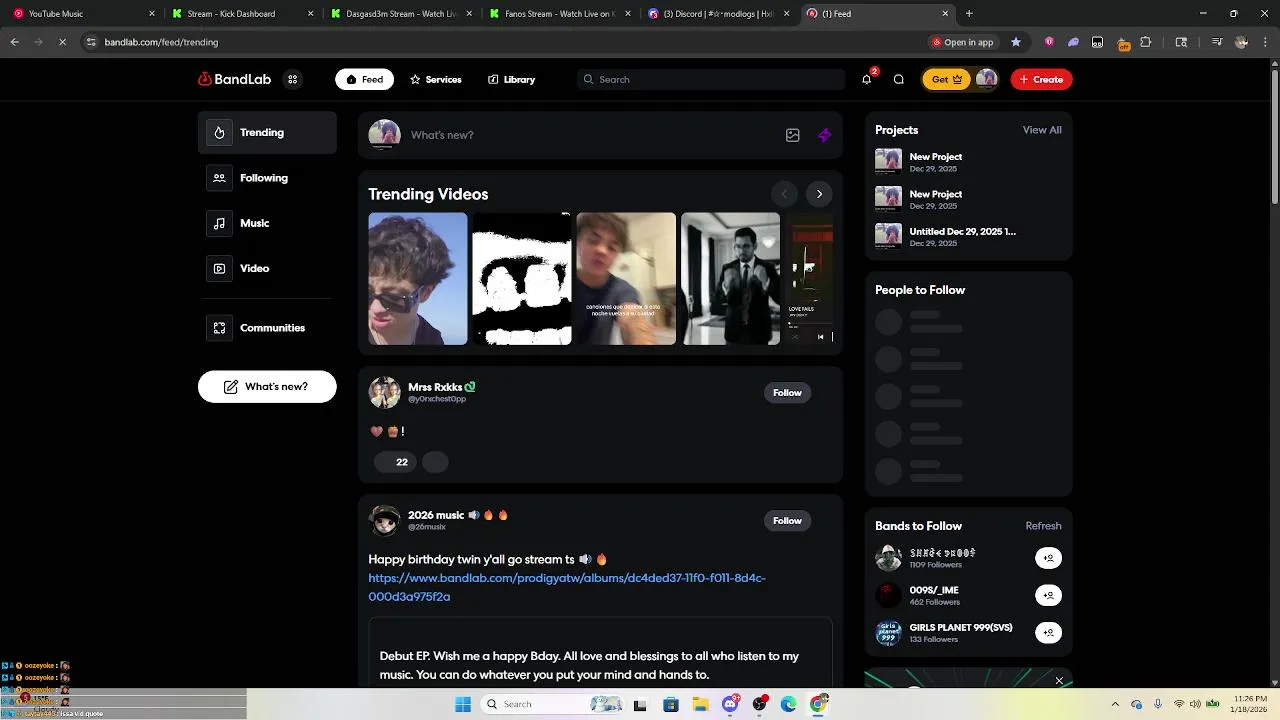The image size is (1280, 720).
Task: Open first New Project in Projects
Action: (x=968, y=161)
